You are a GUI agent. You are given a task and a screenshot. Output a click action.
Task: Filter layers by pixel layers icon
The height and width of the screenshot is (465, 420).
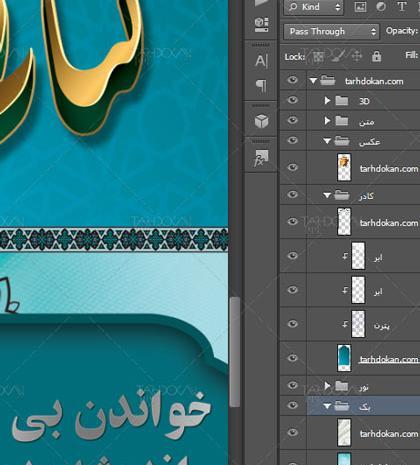point(360,7)
